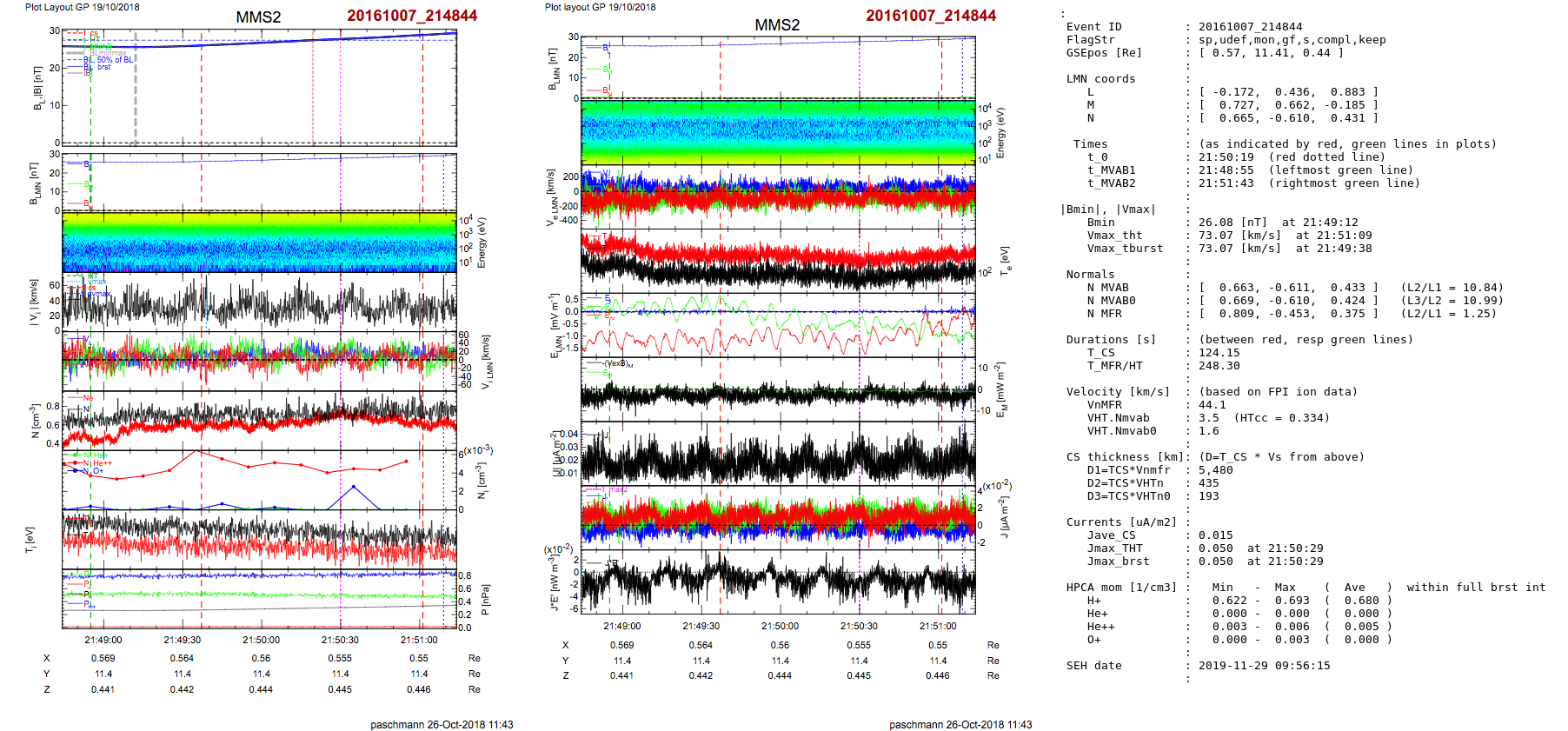
Task: Click the energy spectrogram in the right plot
Action: tap(778, 132)
